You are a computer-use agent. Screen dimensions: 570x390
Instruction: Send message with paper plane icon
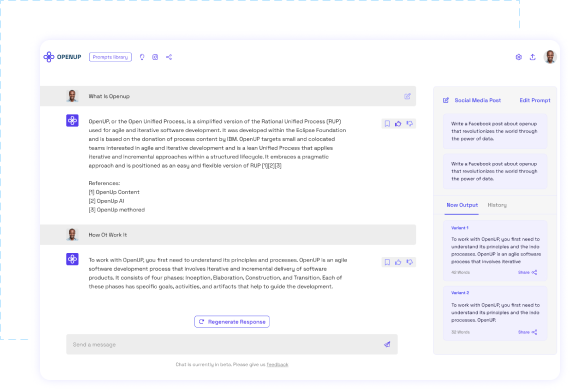coord(387,344)
